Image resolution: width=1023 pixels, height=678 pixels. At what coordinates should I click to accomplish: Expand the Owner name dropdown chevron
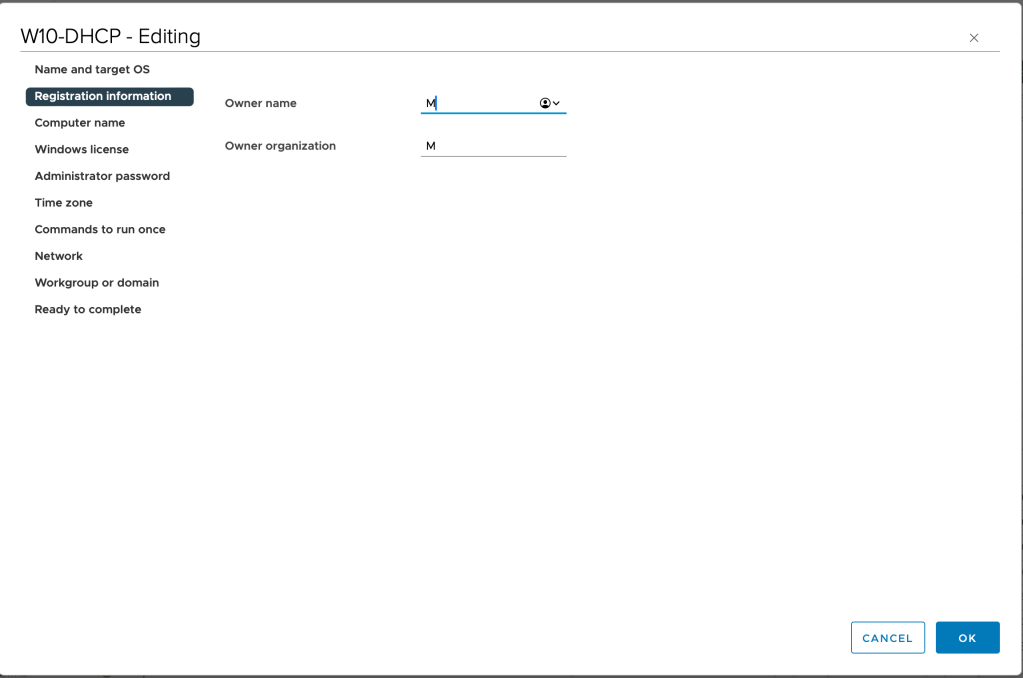click(556, 103)
